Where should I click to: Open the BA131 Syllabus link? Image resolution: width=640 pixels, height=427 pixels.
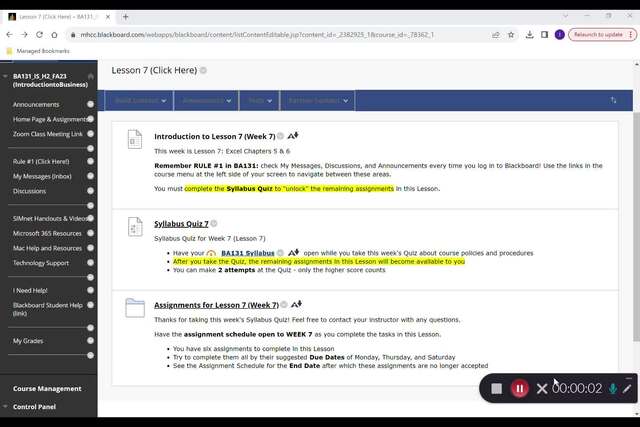pos(246,253)
